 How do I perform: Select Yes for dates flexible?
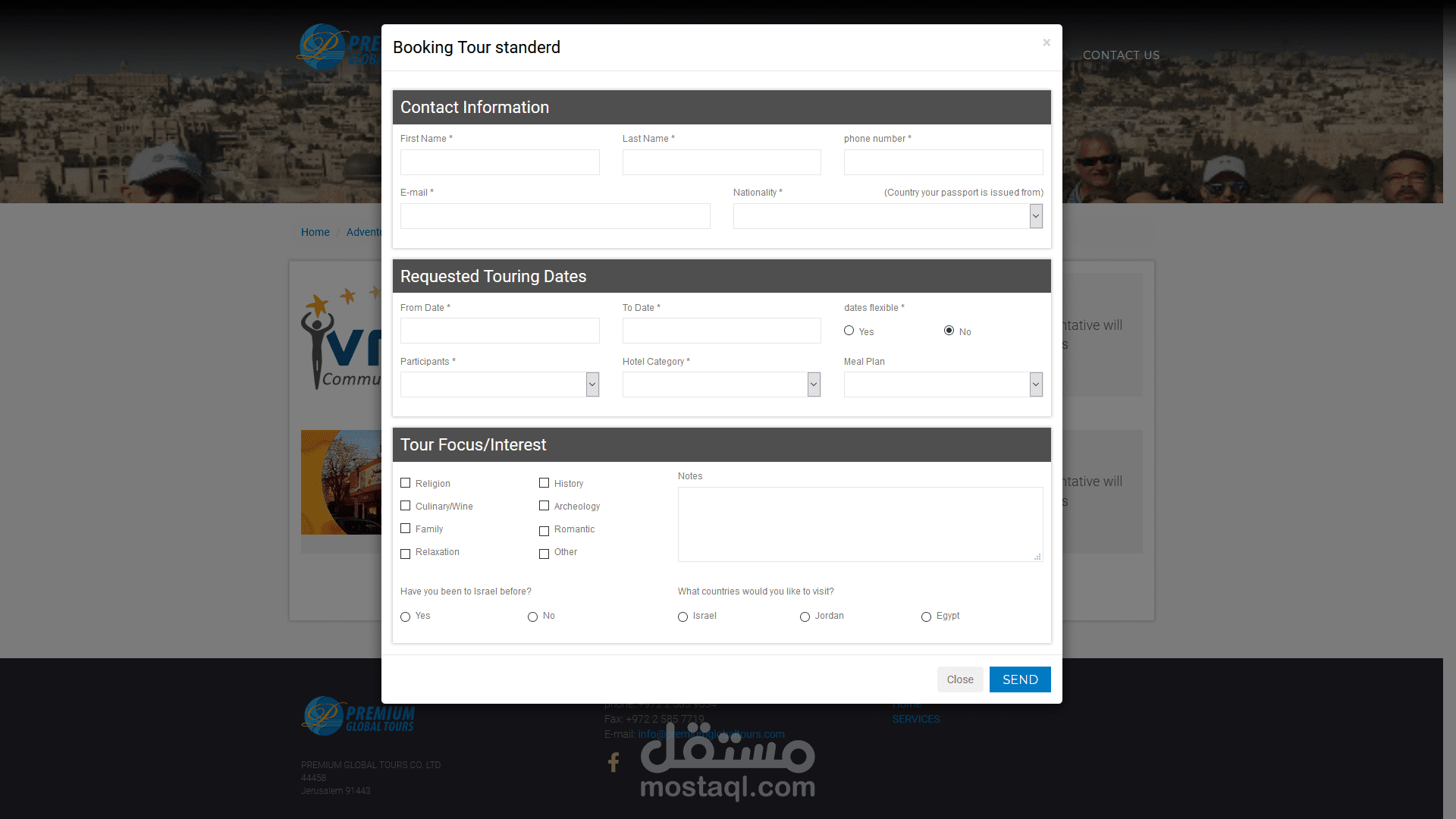[x=849, y=331]
